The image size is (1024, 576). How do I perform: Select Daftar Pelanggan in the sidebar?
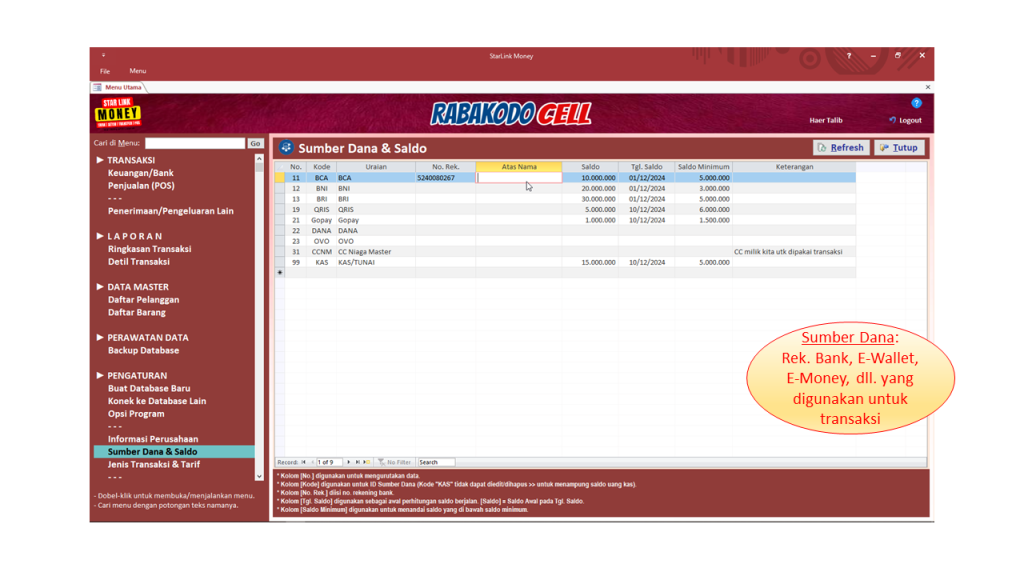143,300
